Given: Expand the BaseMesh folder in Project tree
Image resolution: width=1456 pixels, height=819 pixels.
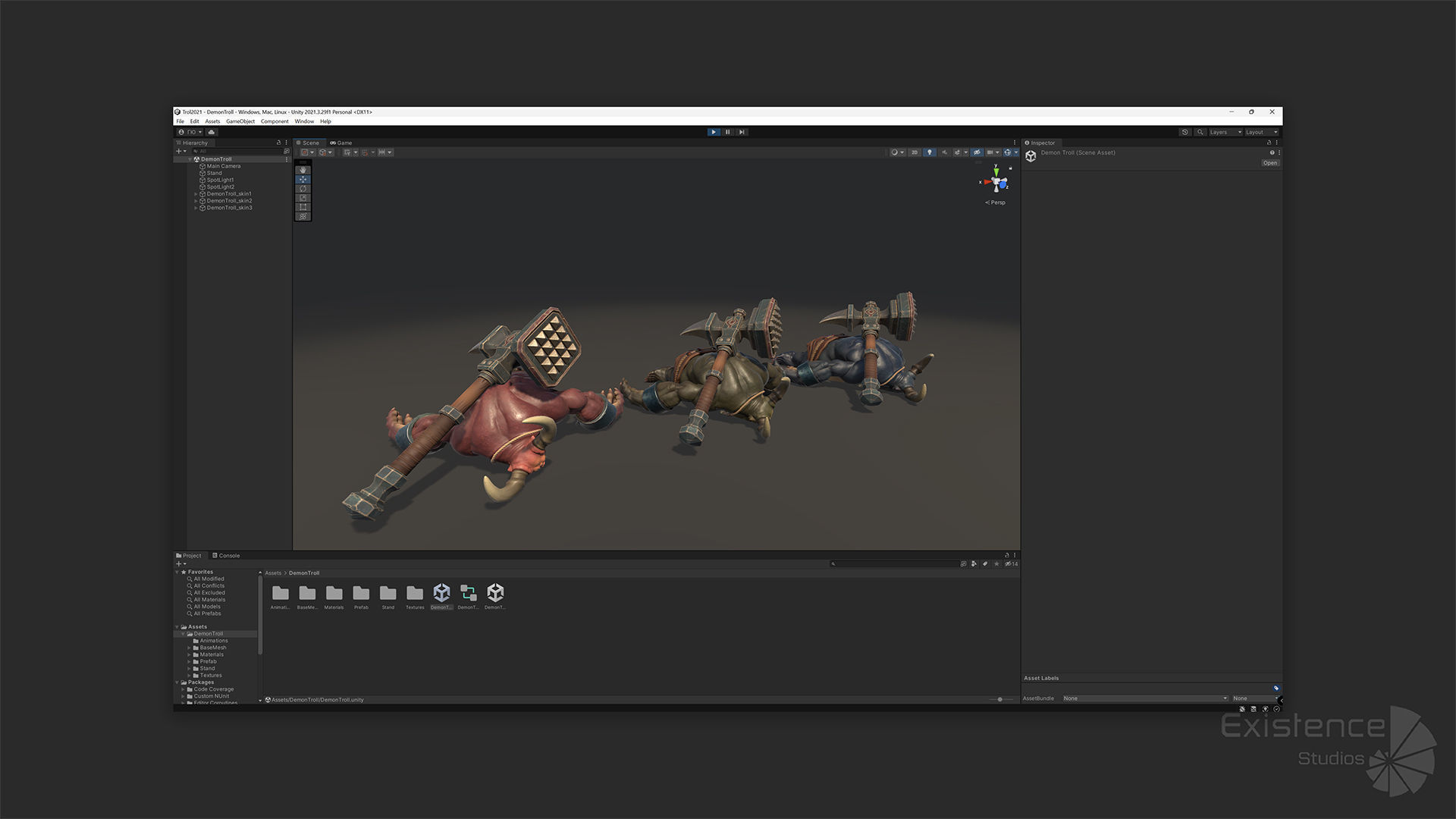Looking at the screenshot, I should click(x=189, y=648).
